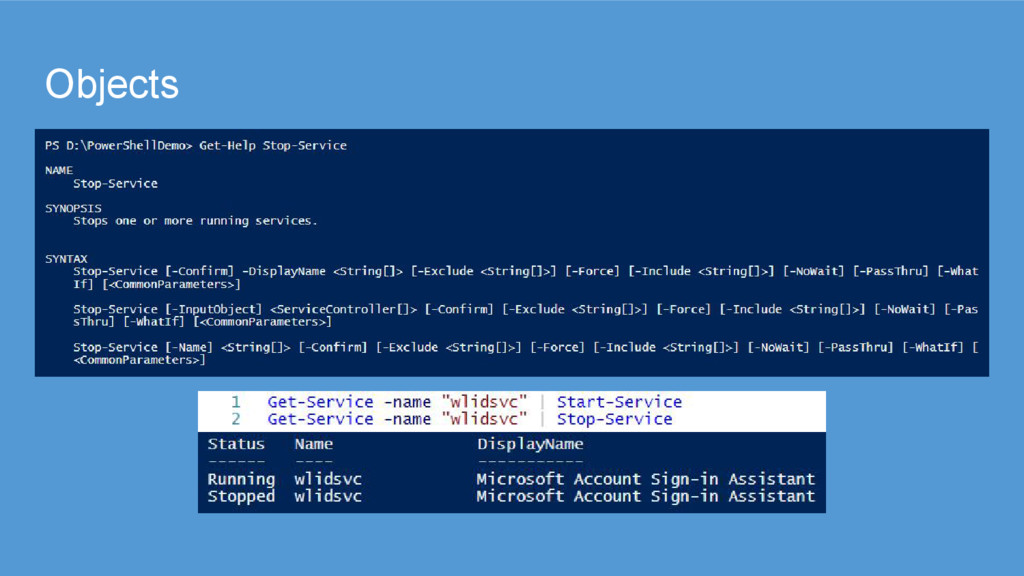
Task: Click the Running status value
Action: [x=241, y=479]
